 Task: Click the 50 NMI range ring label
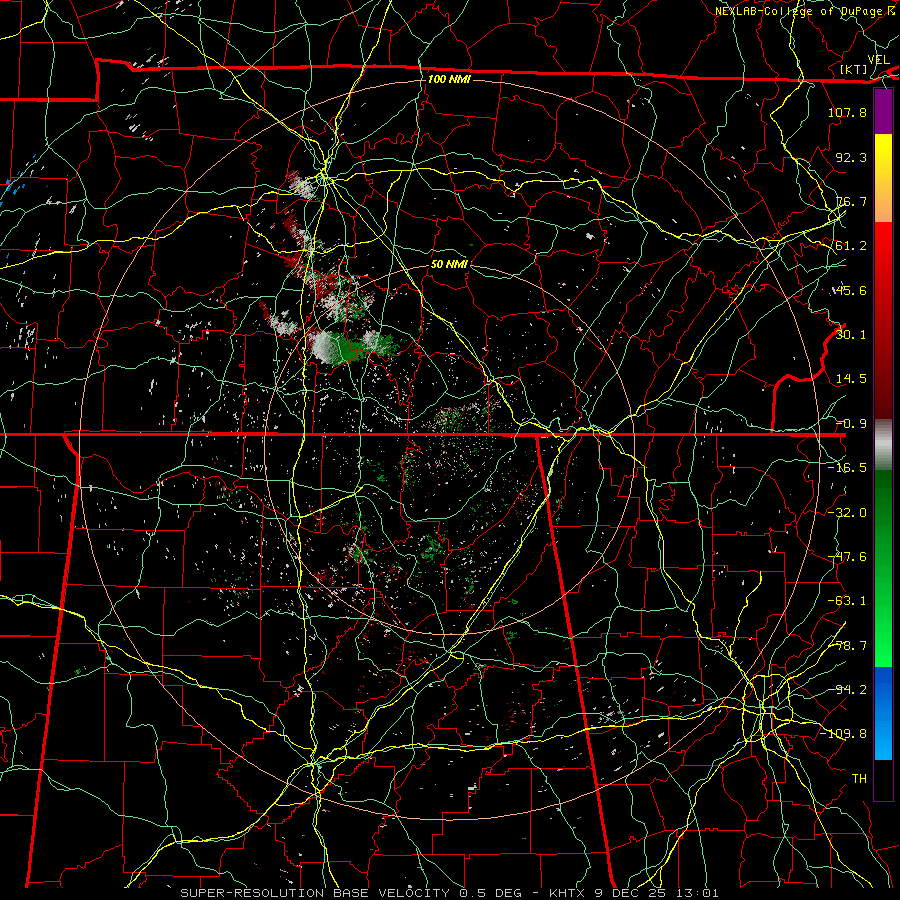tap(449, 264)
